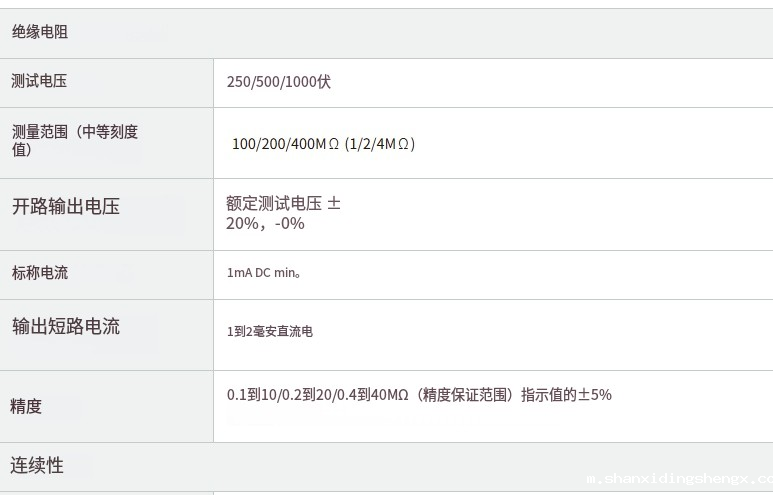The image size is (773, 495).
Task: Click the 100/200/400MΩ range text
Action: (285, 144)
